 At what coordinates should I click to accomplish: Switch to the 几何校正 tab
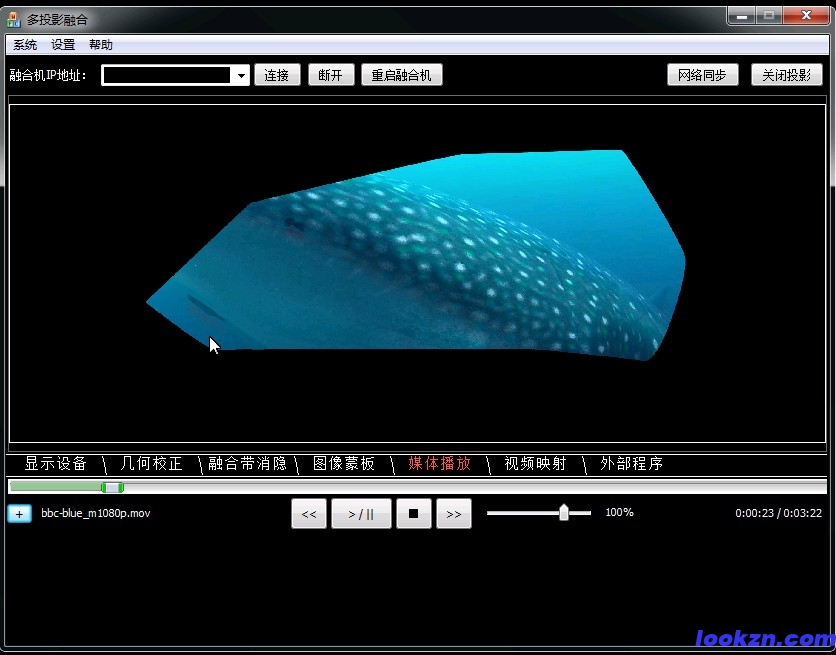pyautogui.click(x=151, y=464)
